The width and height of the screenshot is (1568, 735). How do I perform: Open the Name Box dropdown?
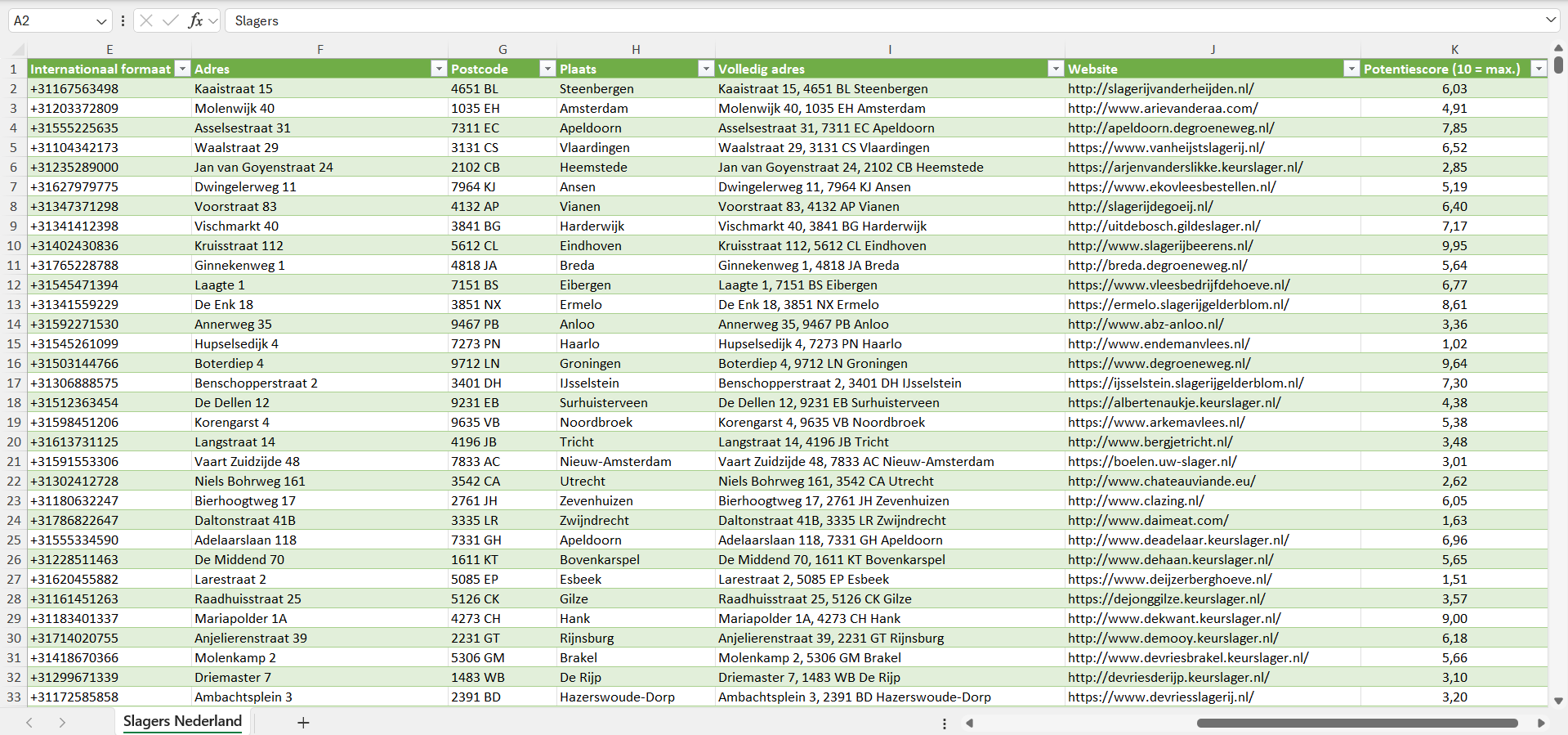point(101,21)
